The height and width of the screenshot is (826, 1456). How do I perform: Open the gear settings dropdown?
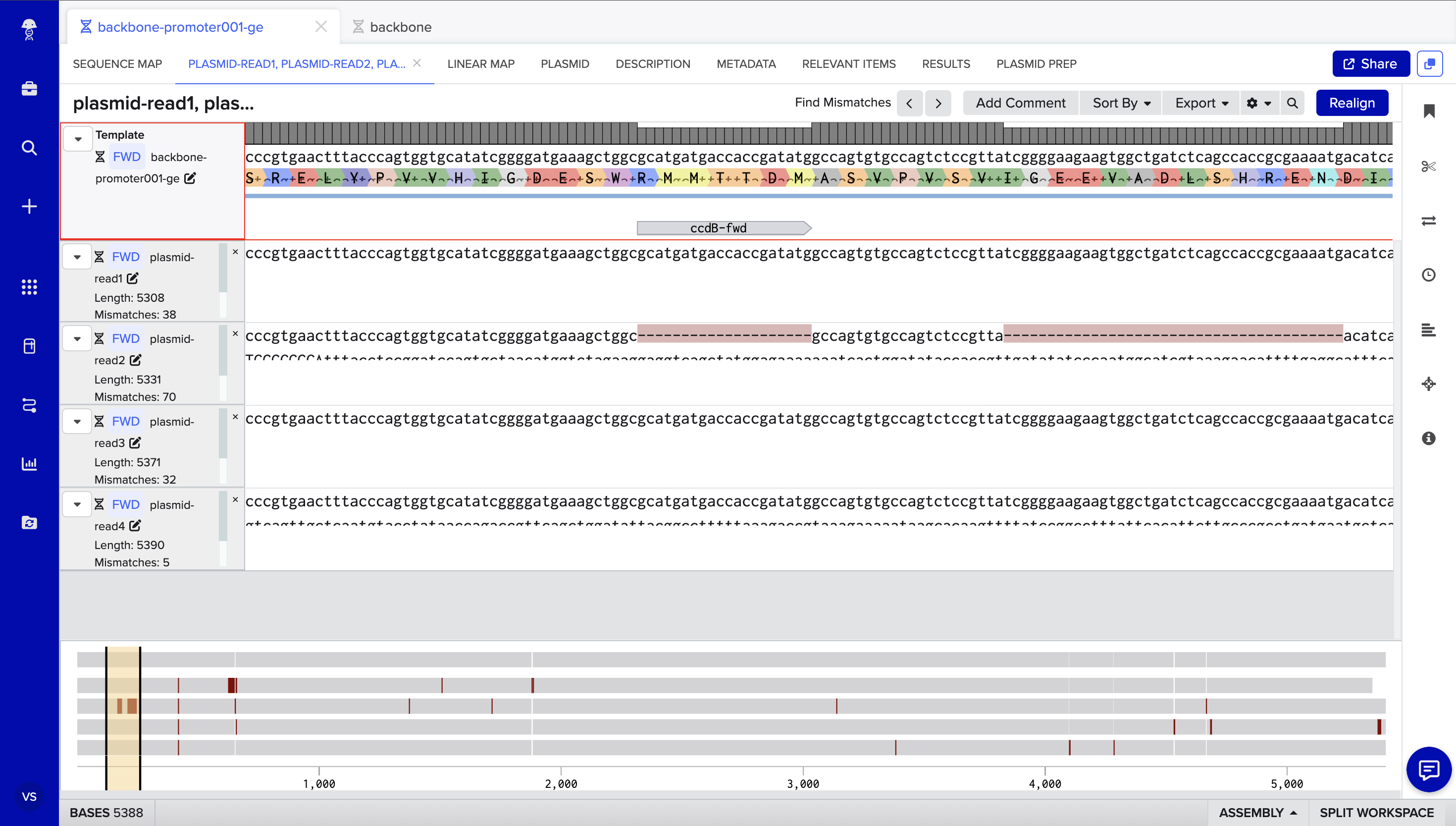point(1259,103)
